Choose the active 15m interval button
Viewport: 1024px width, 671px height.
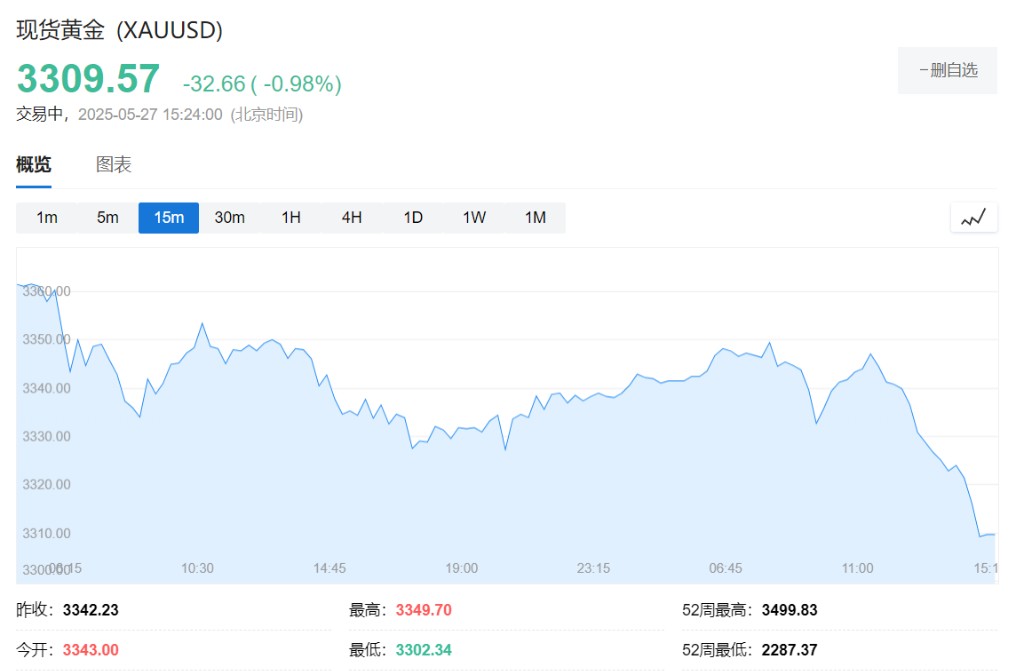pos(168,218)
